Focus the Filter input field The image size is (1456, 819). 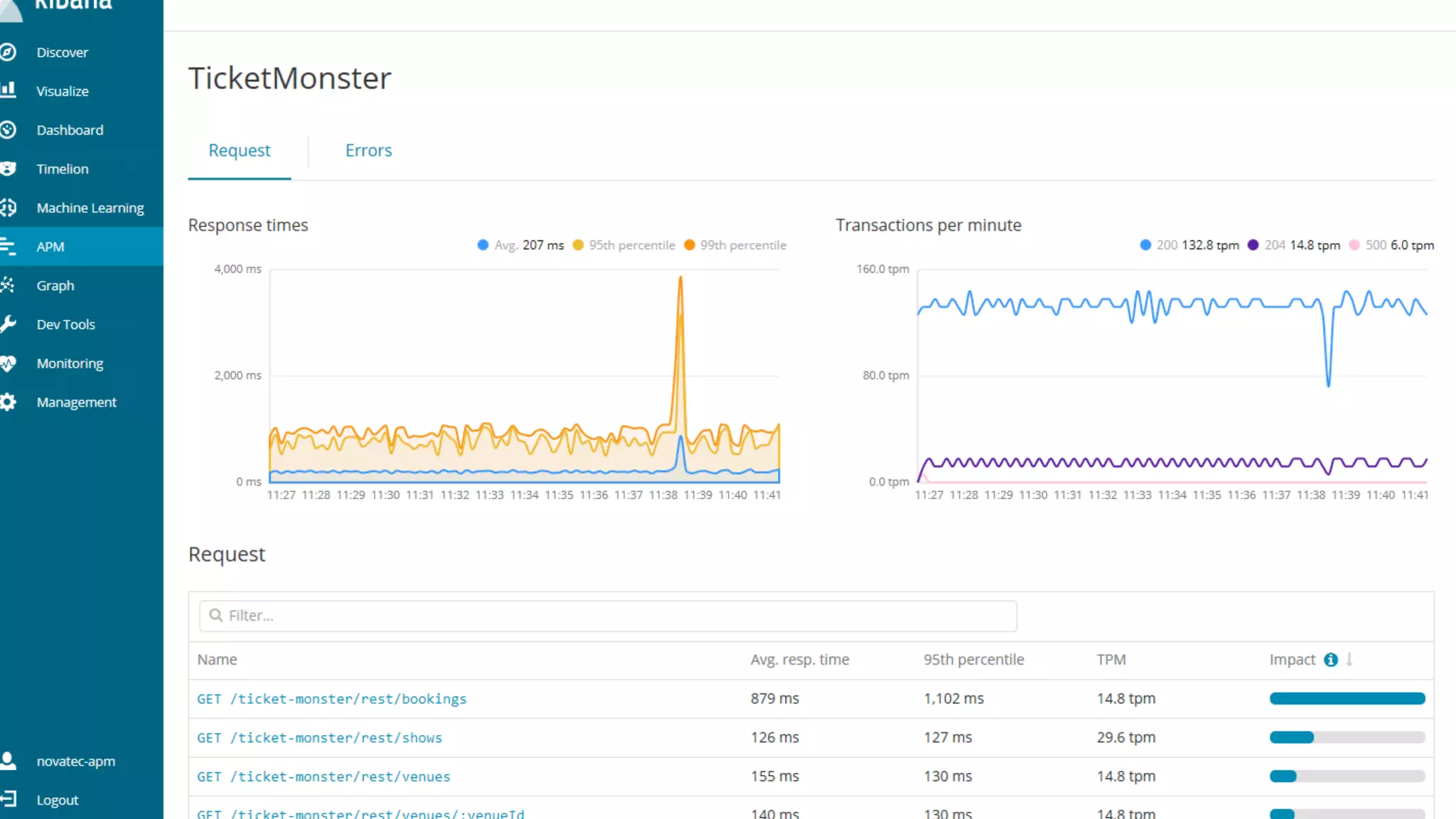pyautogui.click(x=608, y=616)
